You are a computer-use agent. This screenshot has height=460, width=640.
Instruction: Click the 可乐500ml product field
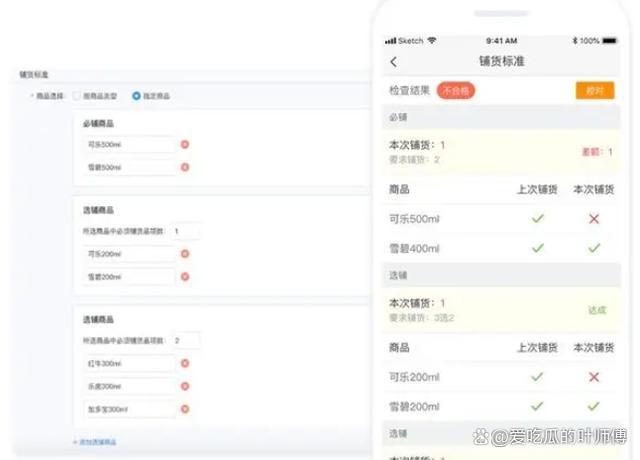tap(129, 144)
